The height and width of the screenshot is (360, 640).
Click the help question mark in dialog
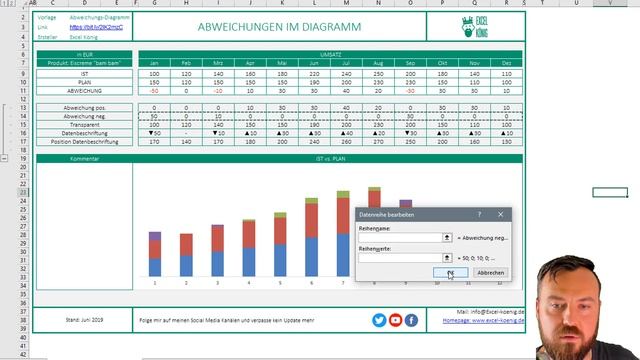[479, 214]
